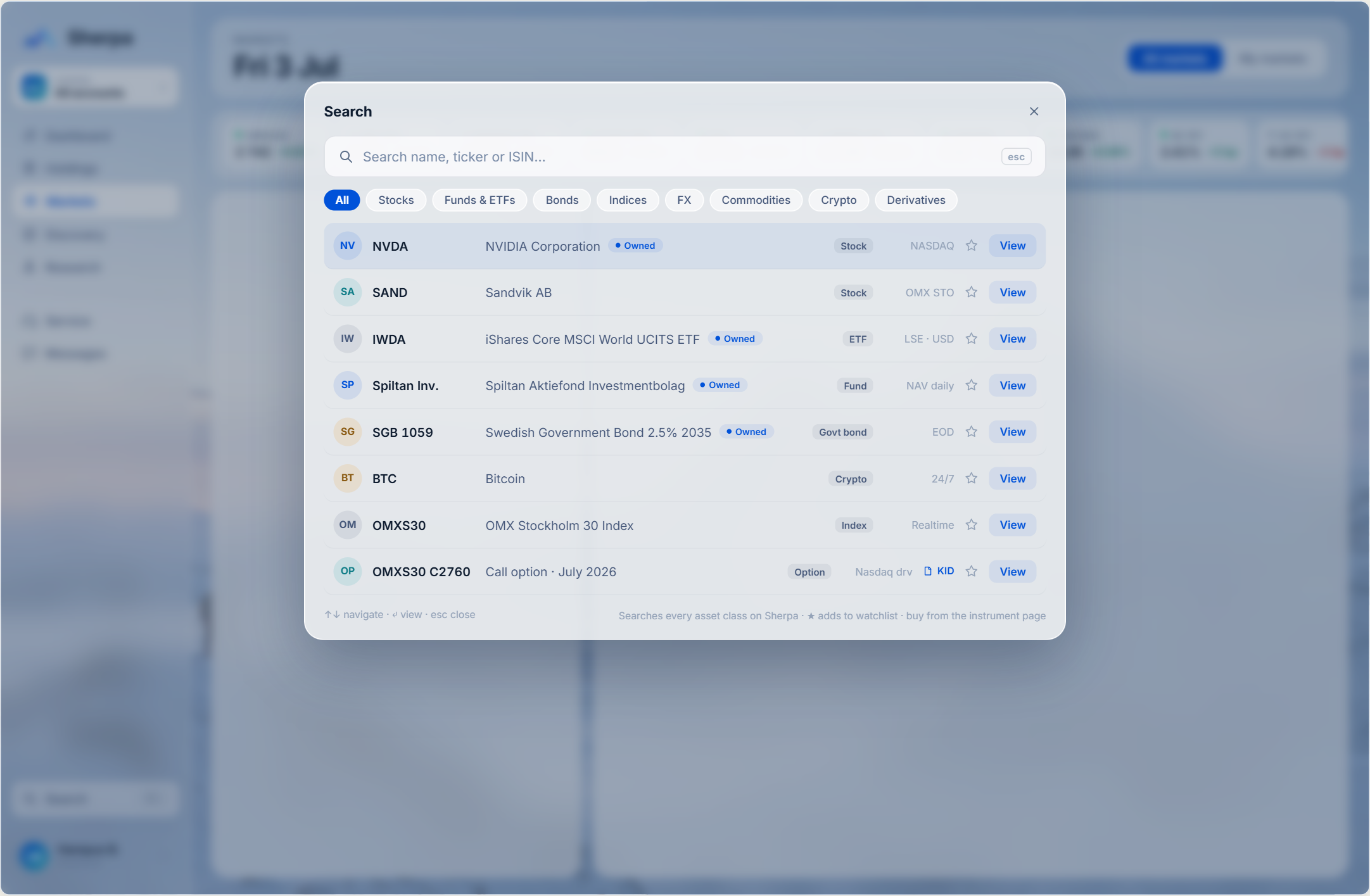This screenshot has height=896, width=1370.
Task: Star the Spiltan Inv. fund
Action: click(x=971, y=385)
